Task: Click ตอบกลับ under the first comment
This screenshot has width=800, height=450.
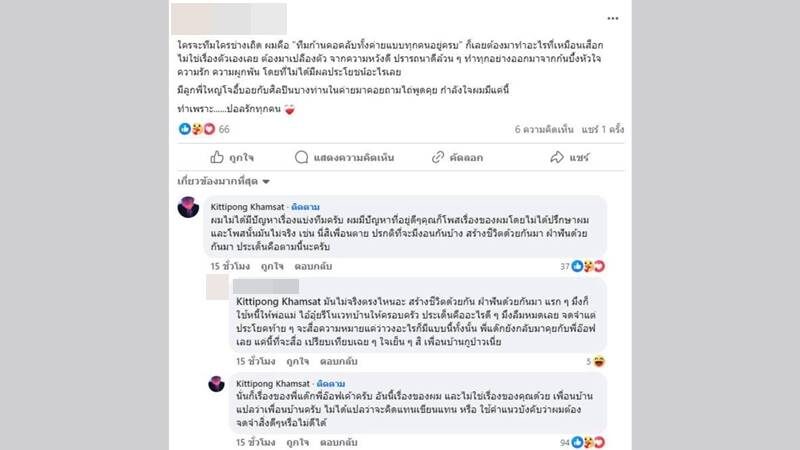Action: tap(313, 266)
